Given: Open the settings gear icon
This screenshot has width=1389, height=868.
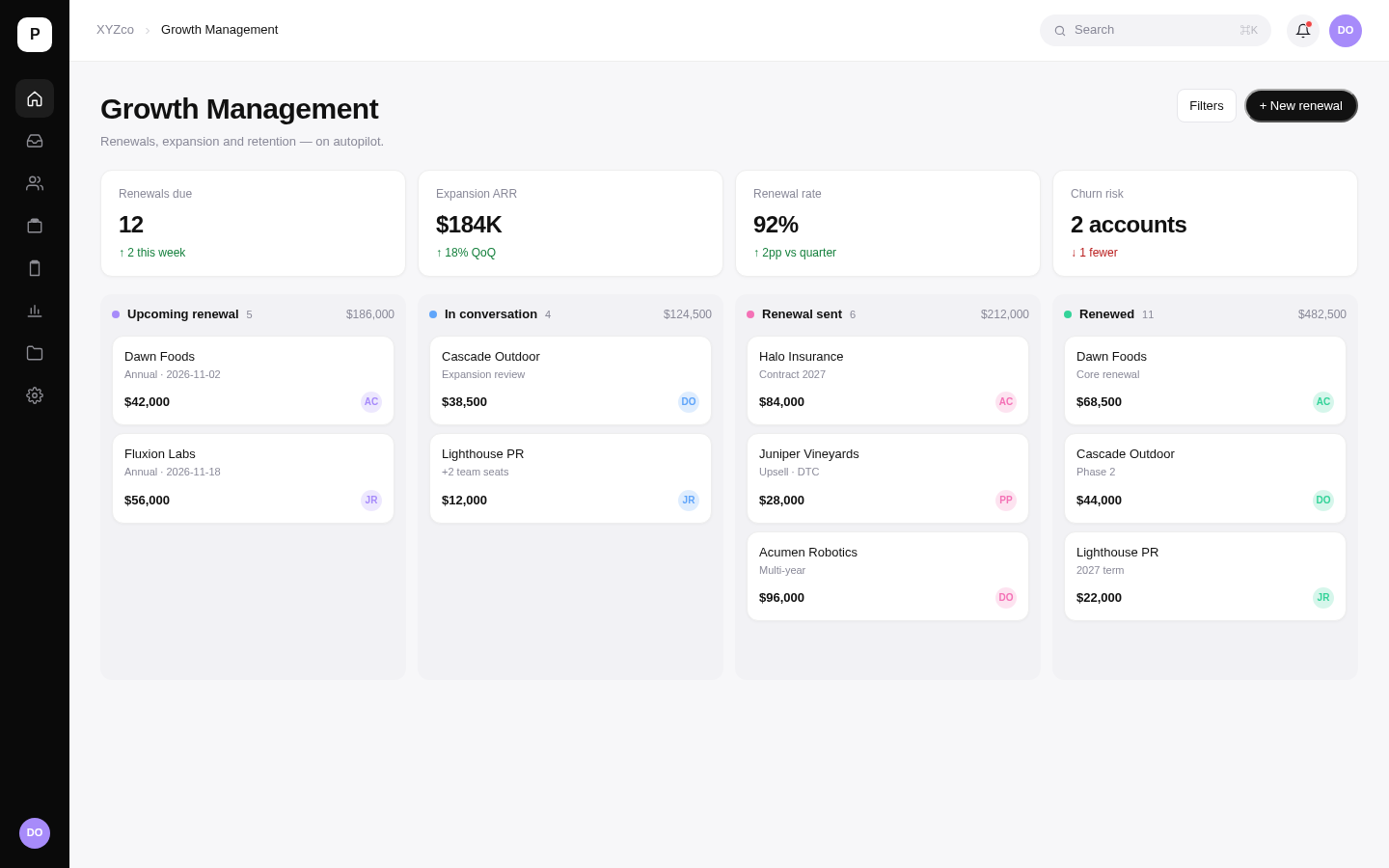Looking at the screenshot, I should (x=35, y=395).
